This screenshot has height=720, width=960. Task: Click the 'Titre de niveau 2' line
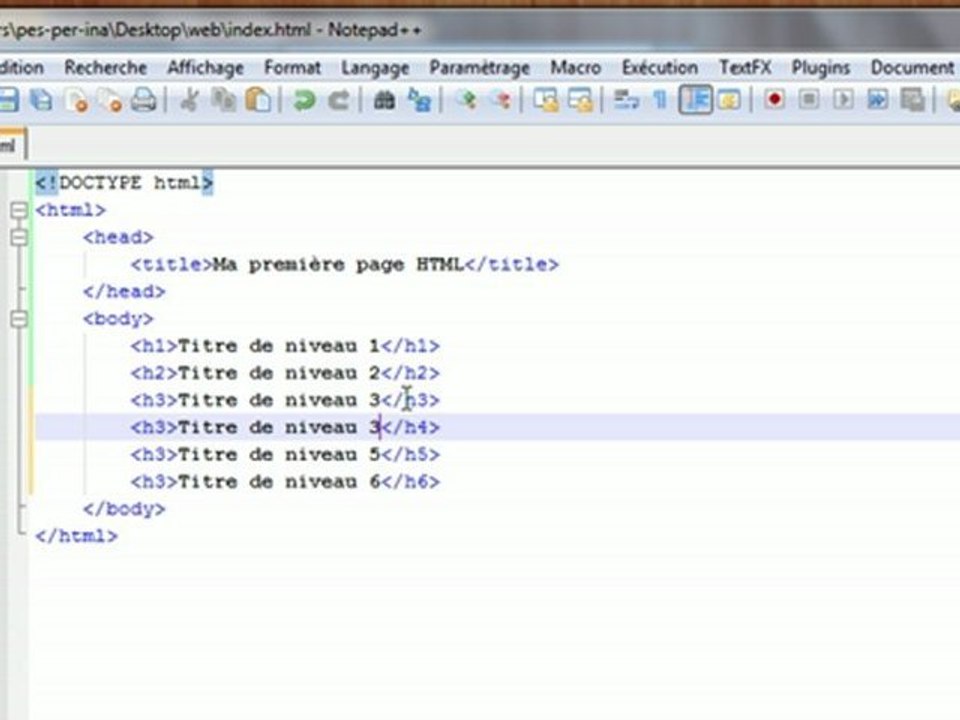(285, 373)
